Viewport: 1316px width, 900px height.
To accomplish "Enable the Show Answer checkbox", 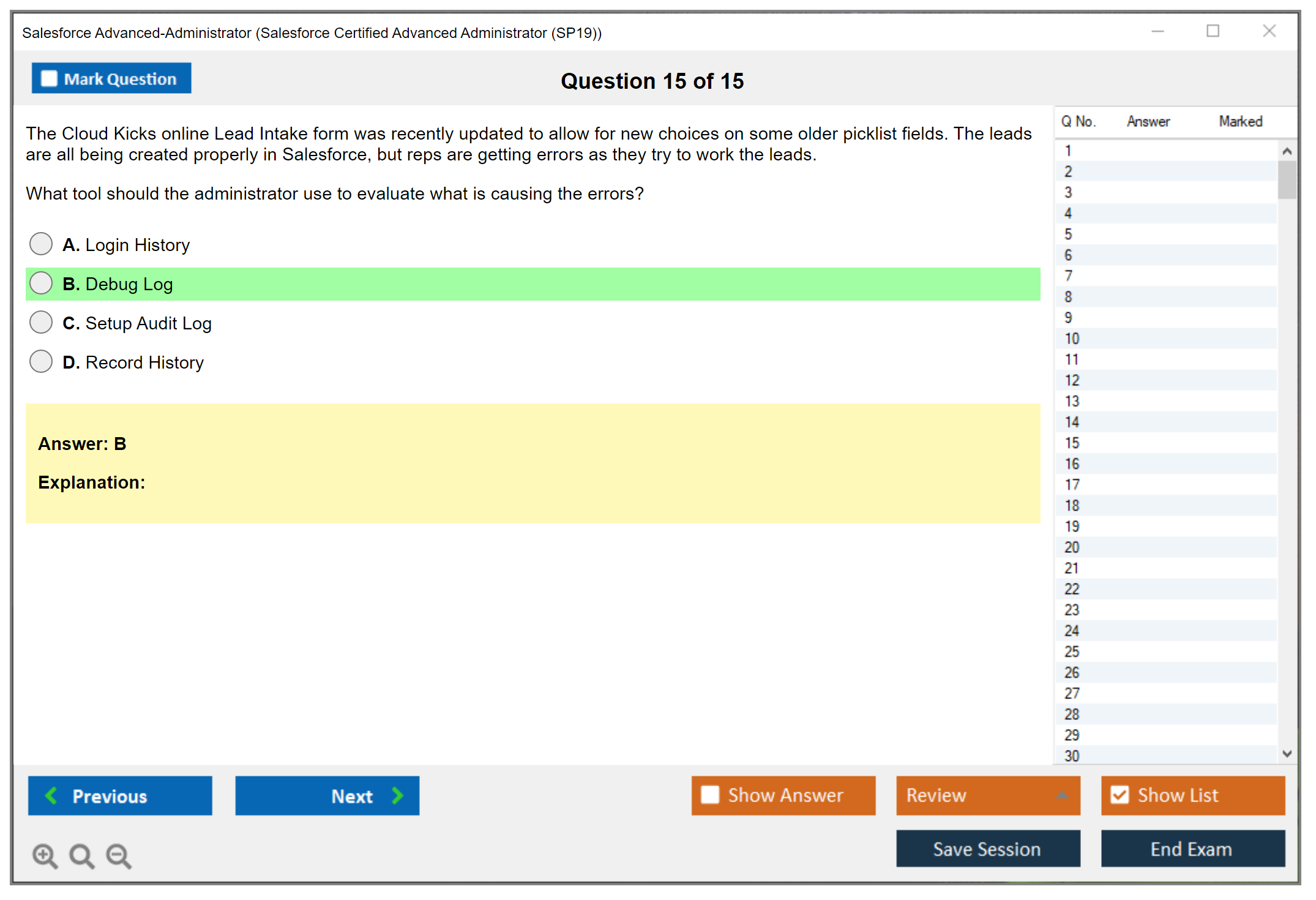I will click(x=710, y=795).
